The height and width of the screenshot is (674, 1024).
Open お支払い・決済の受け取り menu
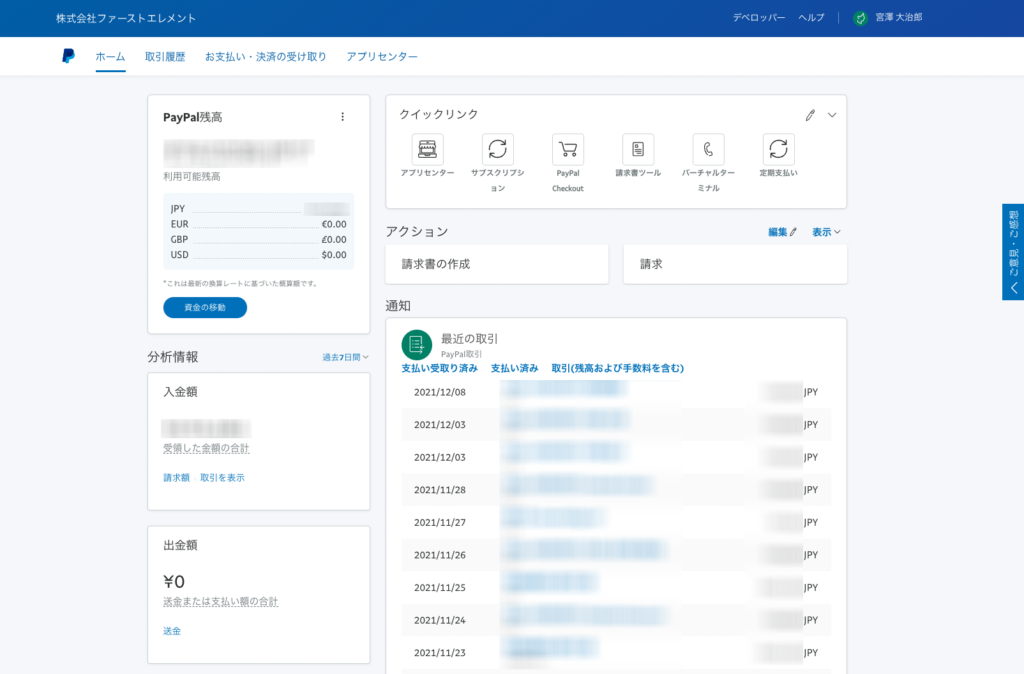tap(266, 57)
